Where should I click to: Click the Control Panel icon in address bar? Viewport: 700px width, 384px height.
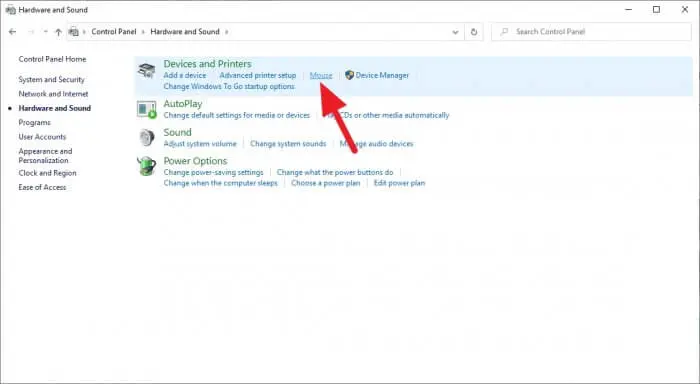pyautogui.click(x=74, y=32)
